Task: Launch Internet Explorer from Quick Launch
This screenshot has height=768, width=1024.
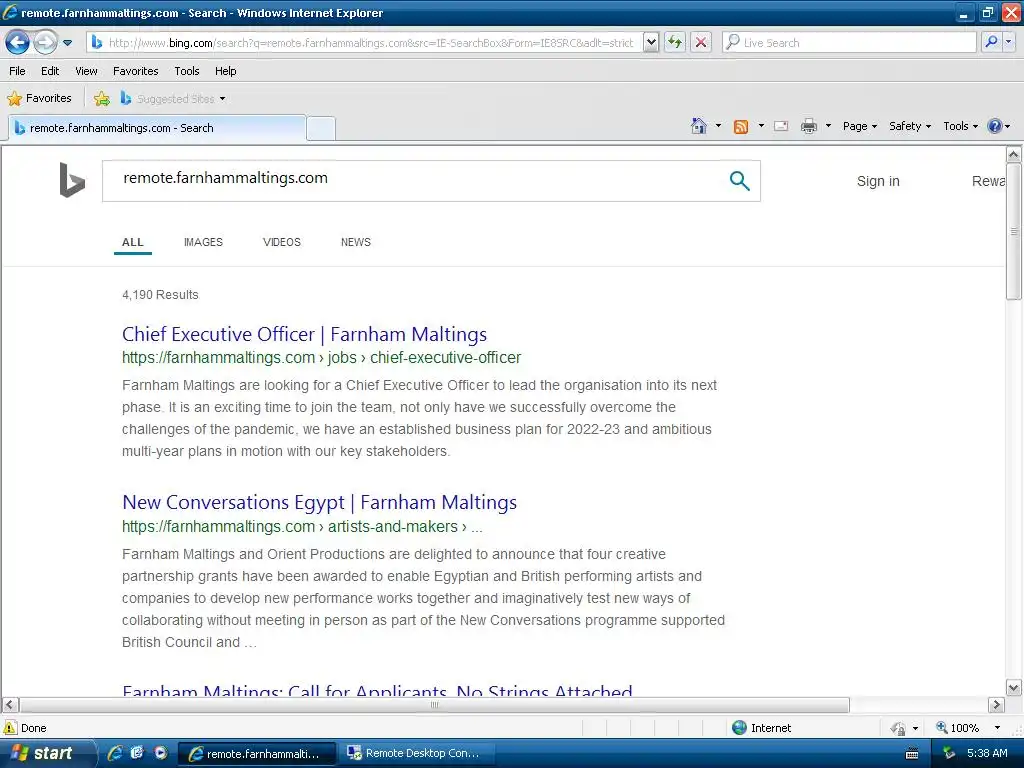Action: [x=115, y=753]
